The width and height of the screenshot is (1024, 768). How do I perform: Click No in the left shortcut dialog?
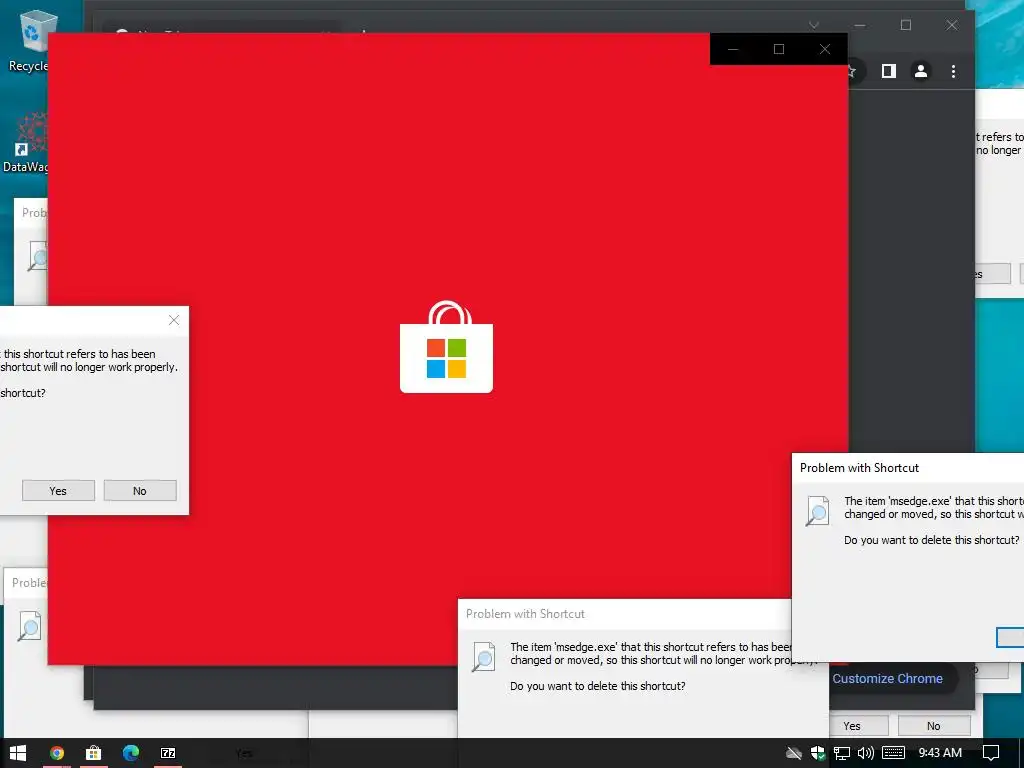click(140, 490)
